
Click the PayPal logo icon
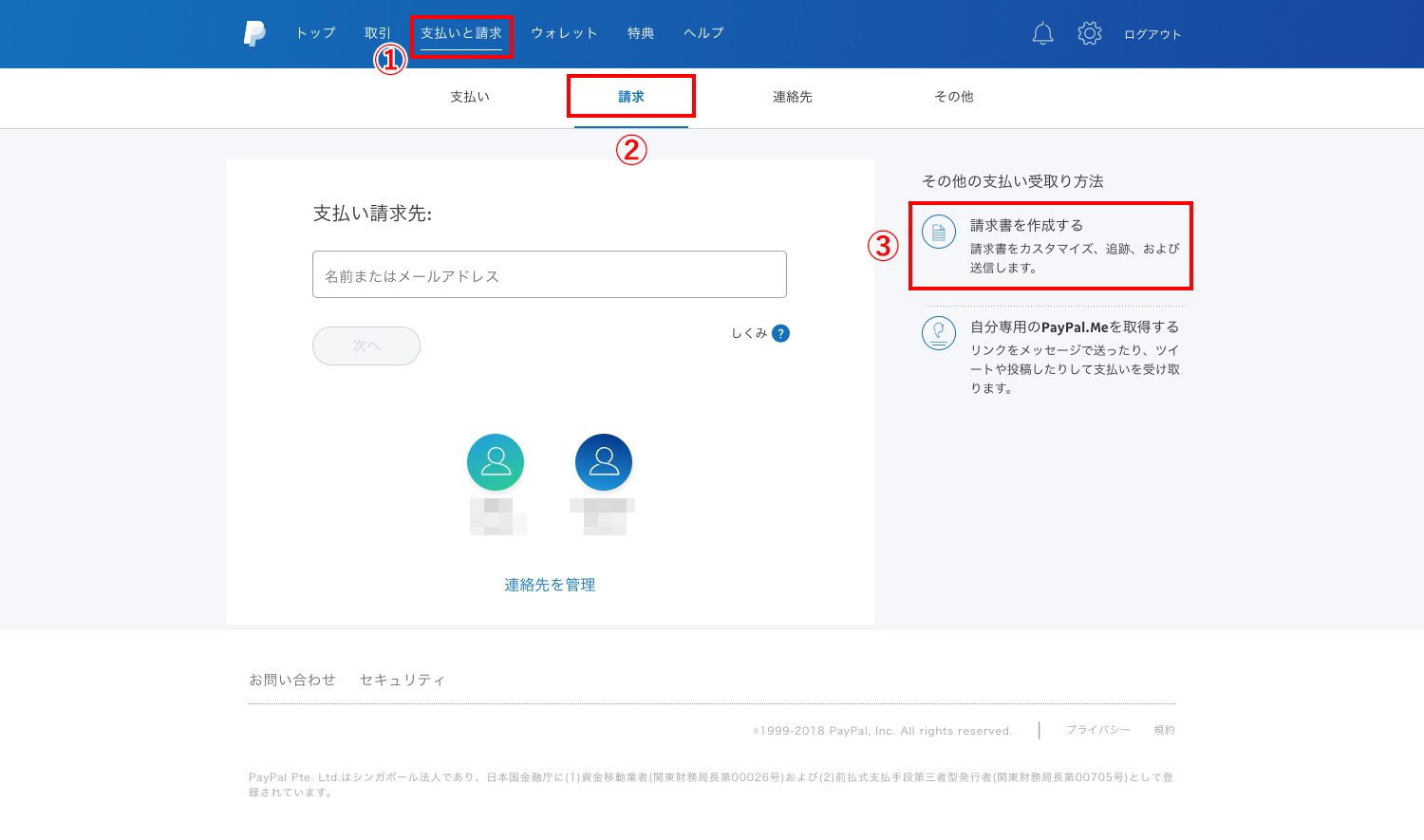[x=254, y=33]
